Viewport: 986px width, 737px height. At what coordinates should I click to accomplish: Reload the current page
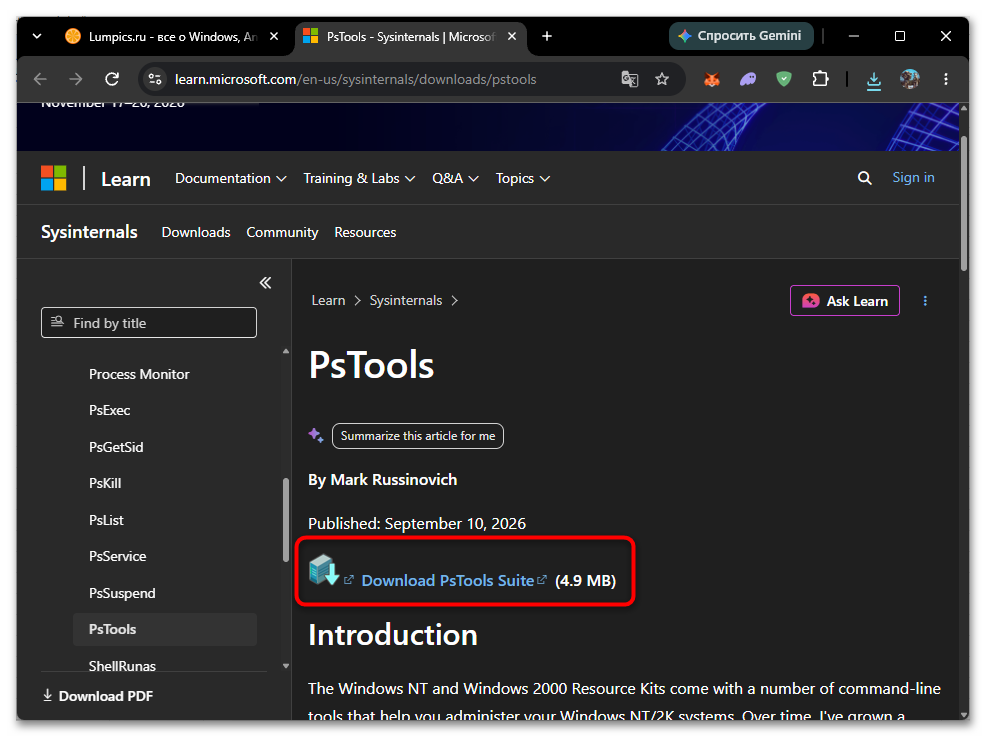[x=112, y=79]
